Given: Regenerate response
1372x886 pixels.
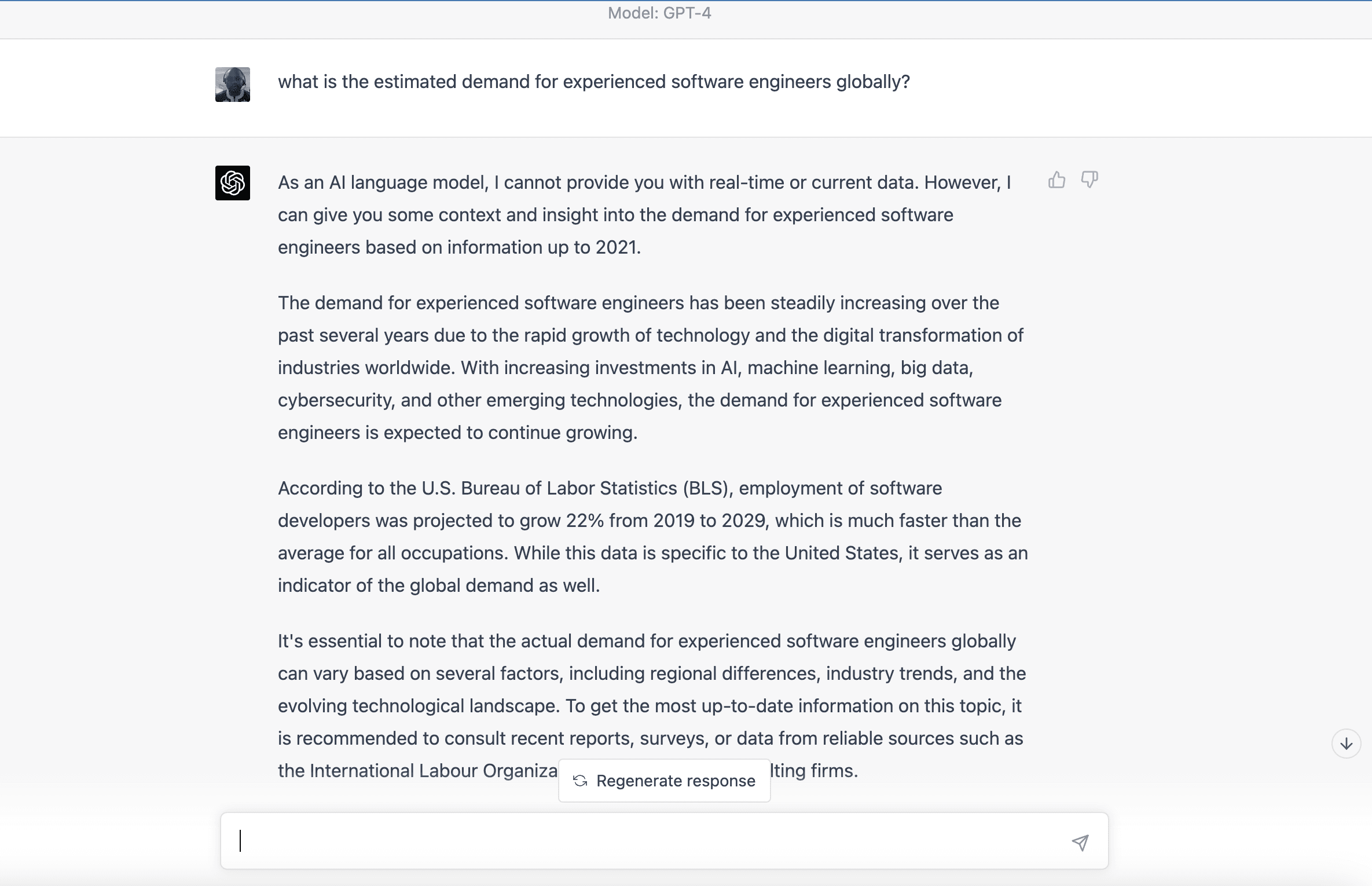Looking at the screenshot, I should (665, 781).
